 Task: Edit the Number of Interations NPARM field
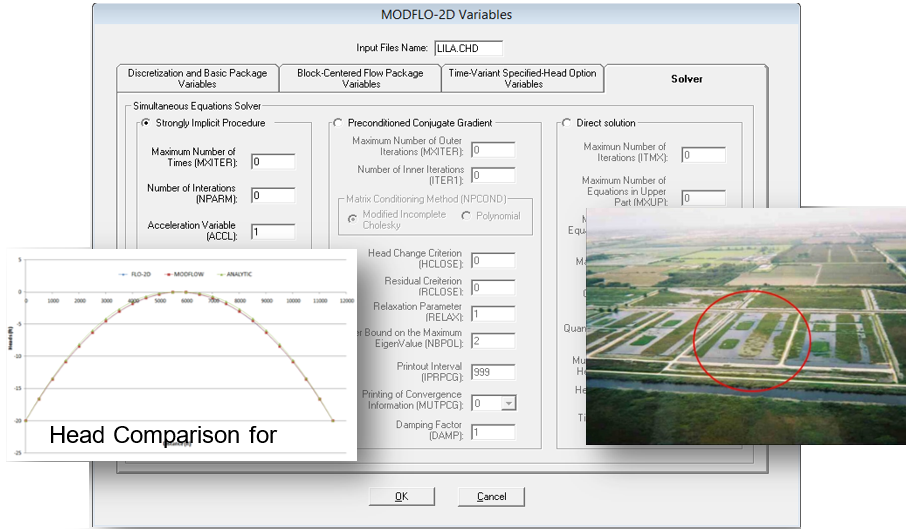click(272, 196)
